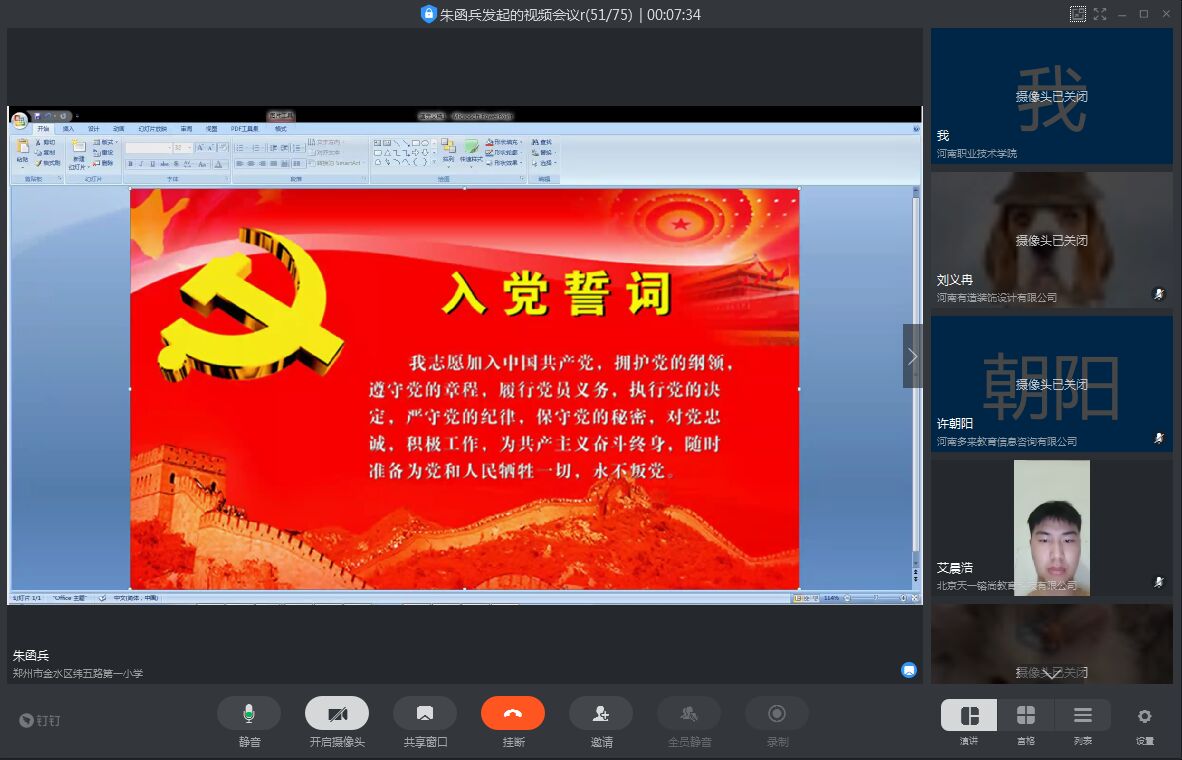Start recording with the 录制 button
Screen dimensions: 1182x760
pyautogui.click(x=777, y=713)
